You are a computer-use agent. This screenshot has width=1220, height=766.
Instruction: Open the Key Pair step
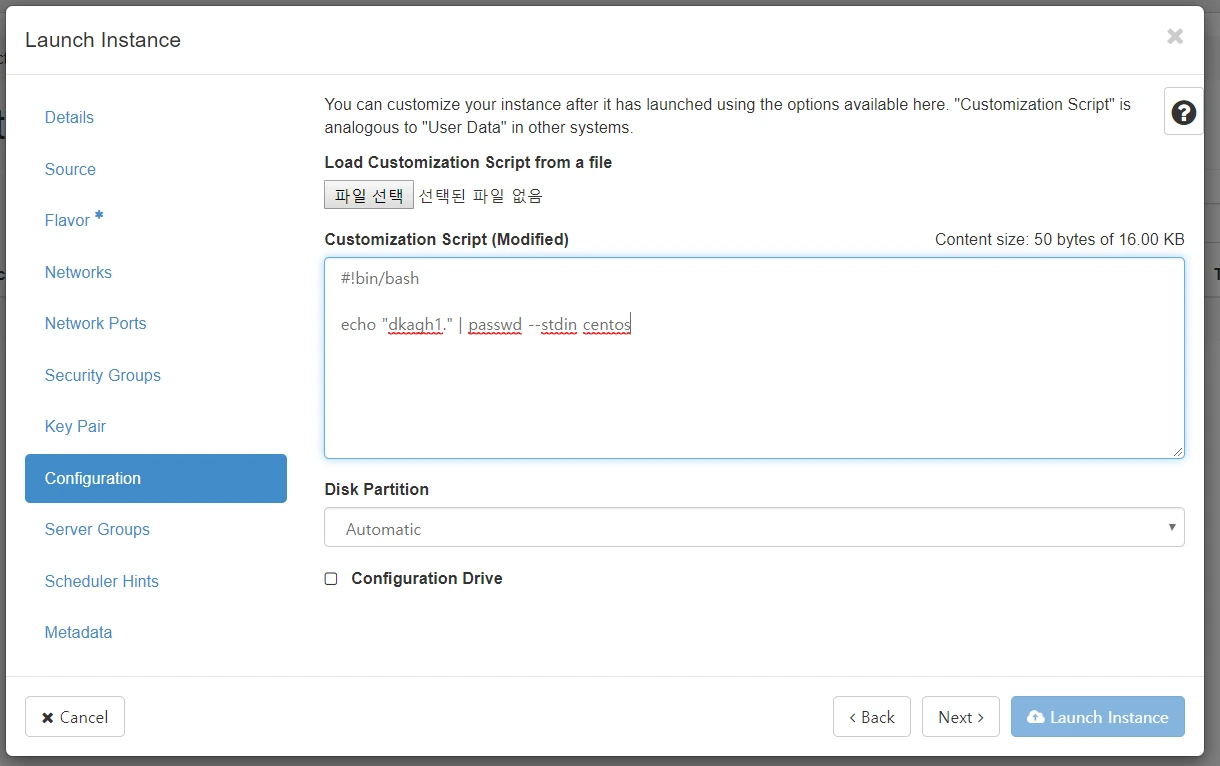click(x=75, y=426)
